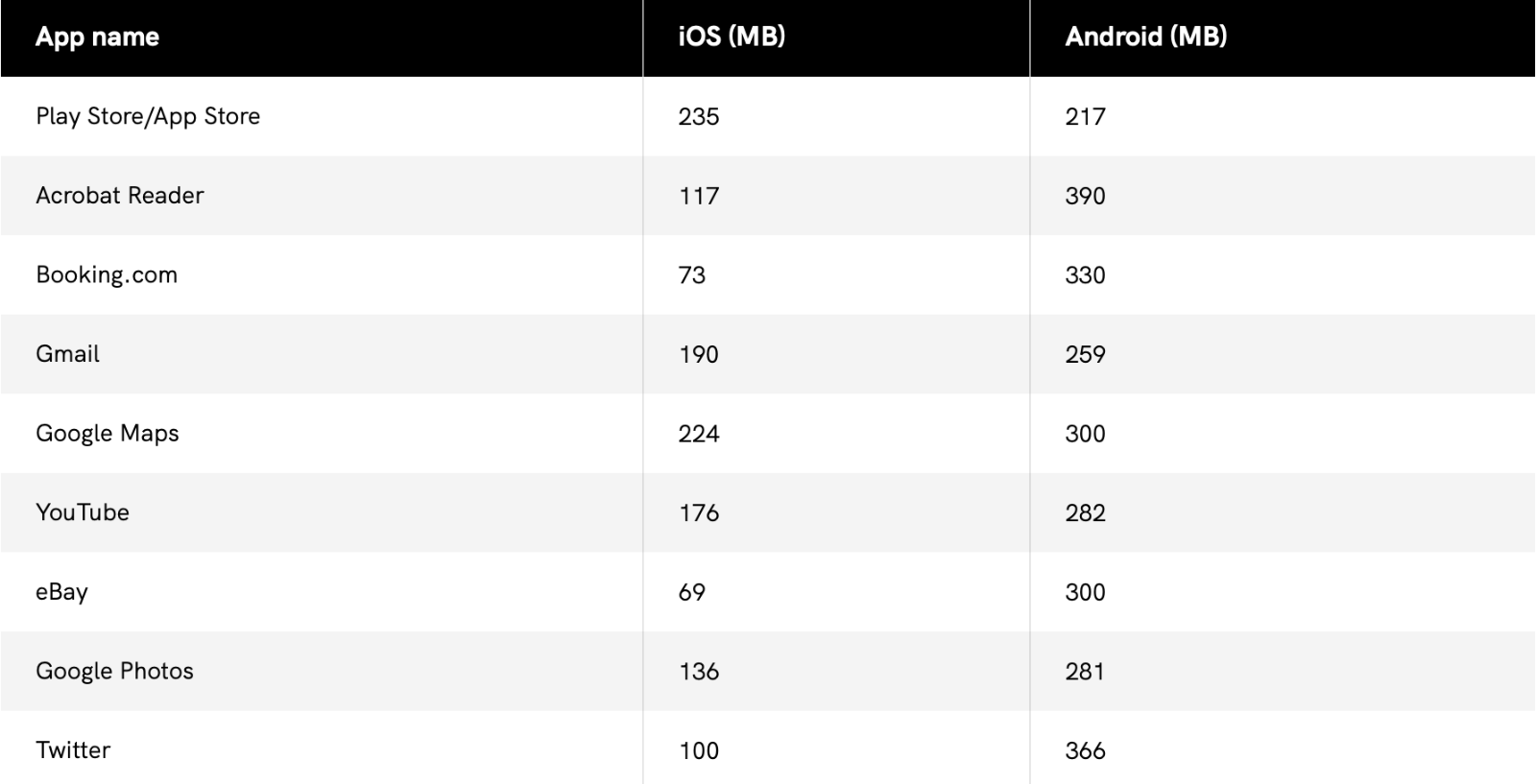
Task: Click the Android (MB) column header
Action: pyautogui.click(x=1145, y=36)
